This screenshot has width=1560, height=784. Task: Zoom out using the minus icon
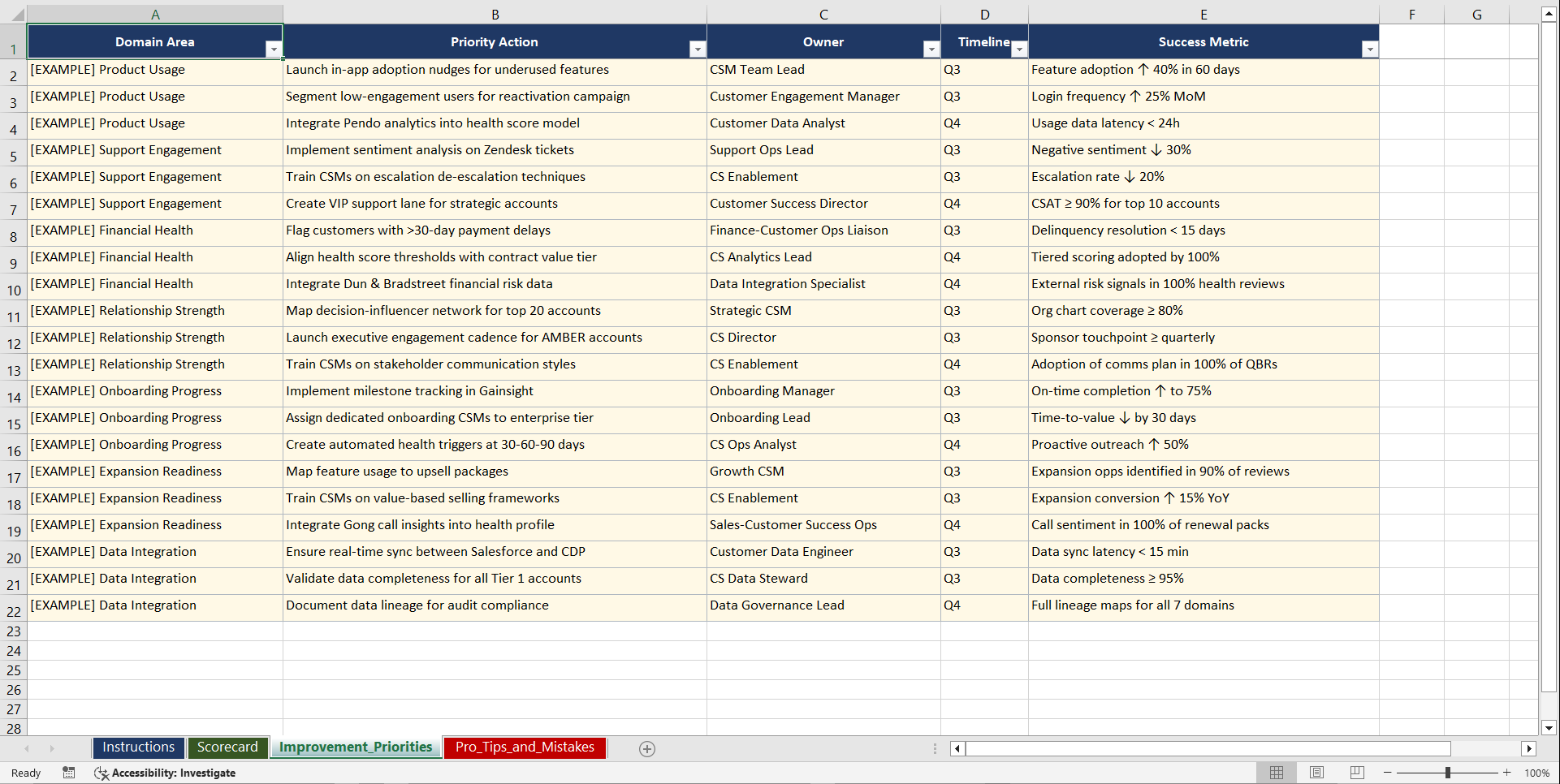point(1388,773)
